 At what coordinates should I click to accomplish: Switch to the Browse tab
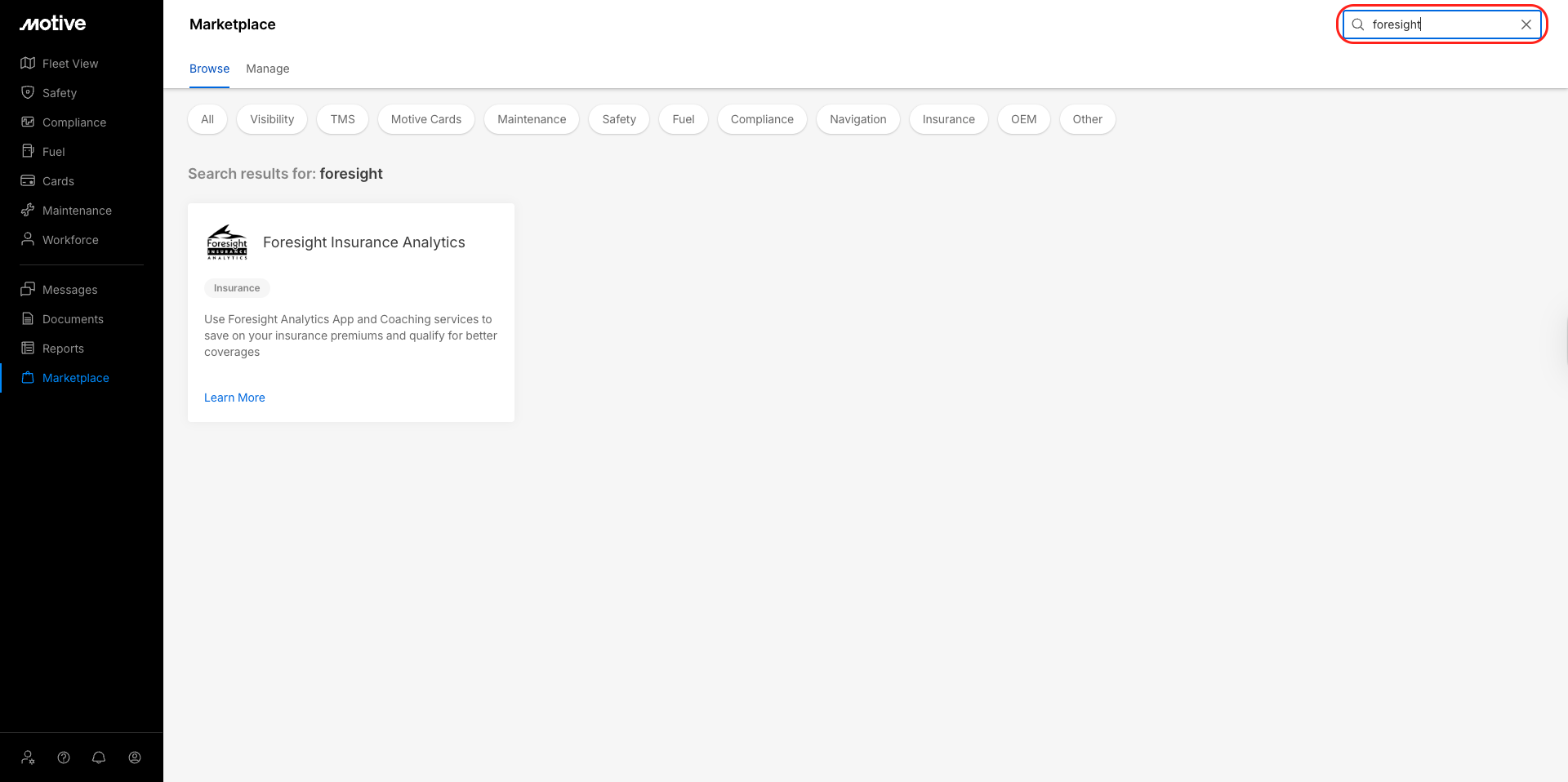click(209, 69)
